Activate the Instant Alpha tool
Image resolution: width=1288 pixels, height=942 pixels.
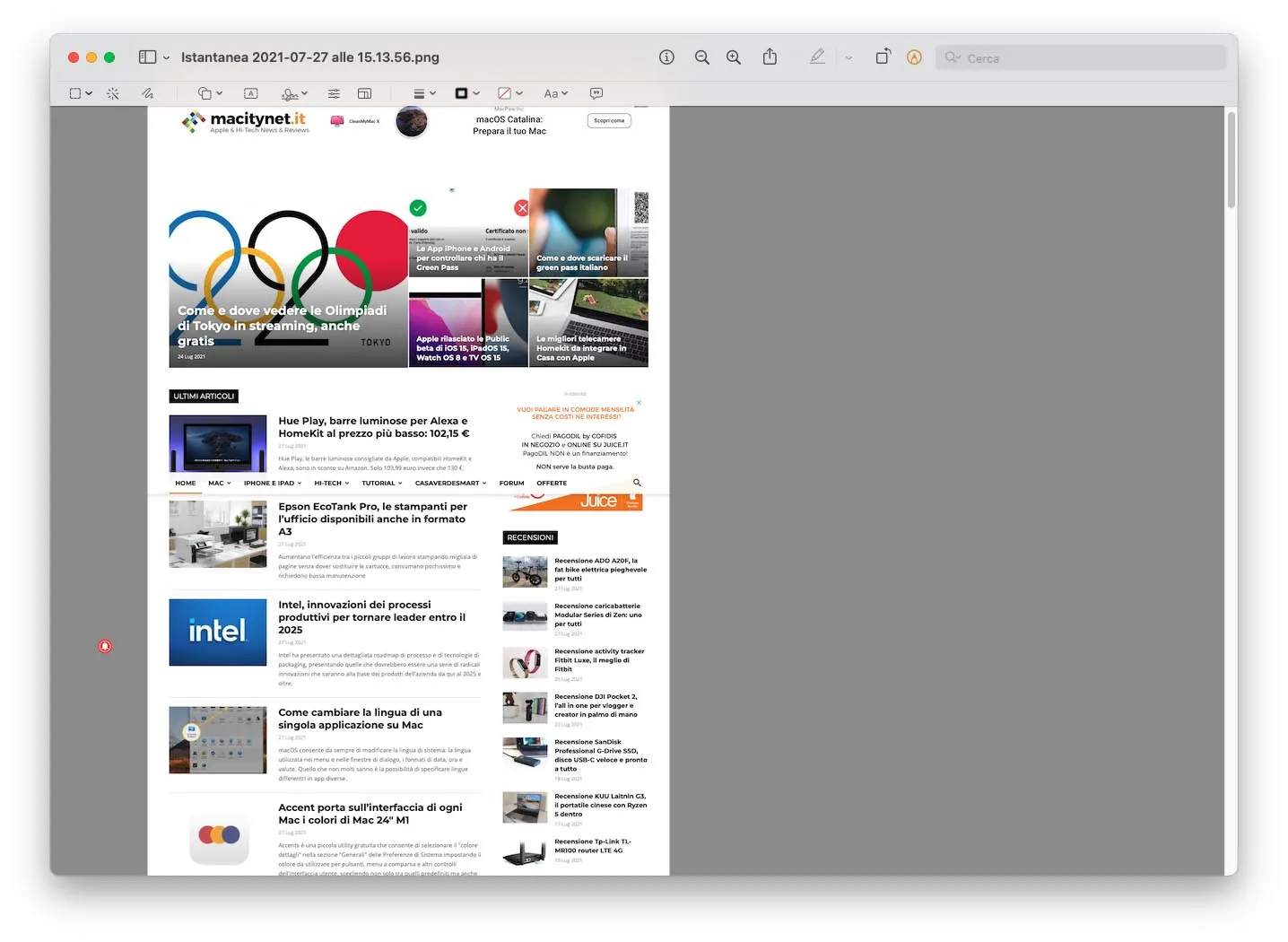pyautogui.click(x=113, y=92)
